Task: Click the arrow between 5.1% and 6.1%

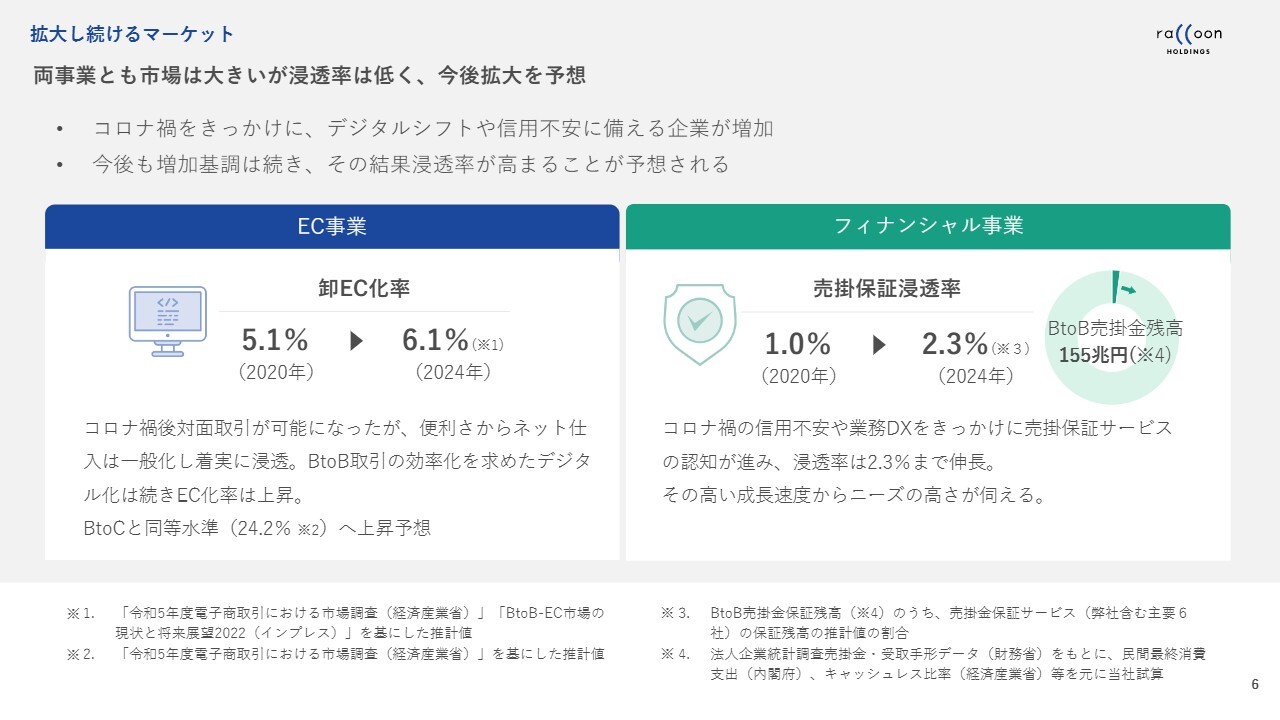Action: click(356, 341)
